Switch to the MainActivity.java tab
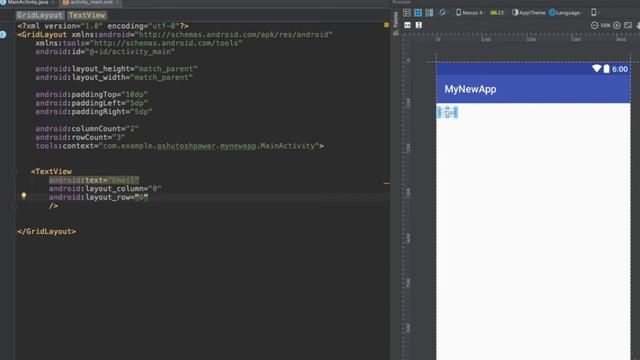Screen dimensions: 640x360 27,2
